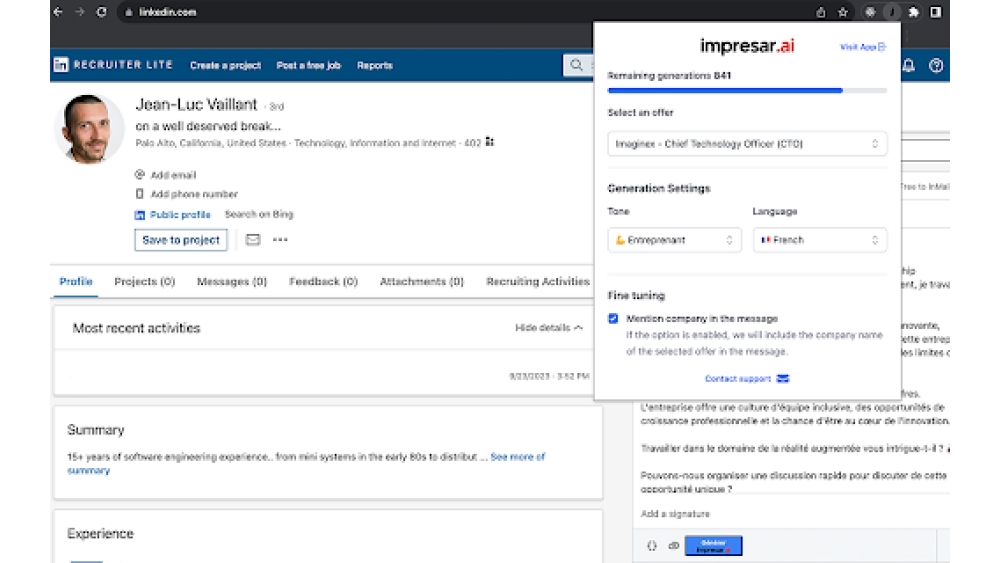
Task: Open the Feedback (0) tab
Action: pos(323,281)
